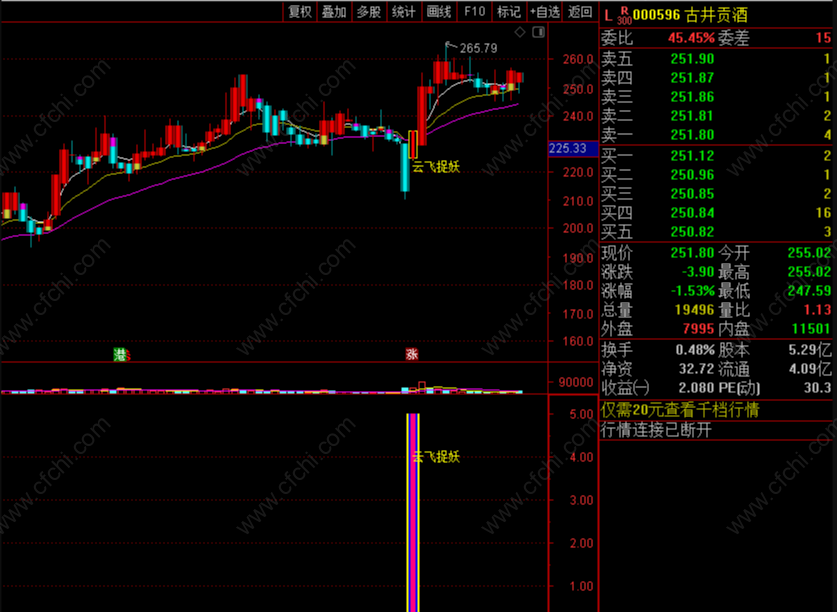
Task: Open the 统计 statistics tool
Action: click(404, 12)
